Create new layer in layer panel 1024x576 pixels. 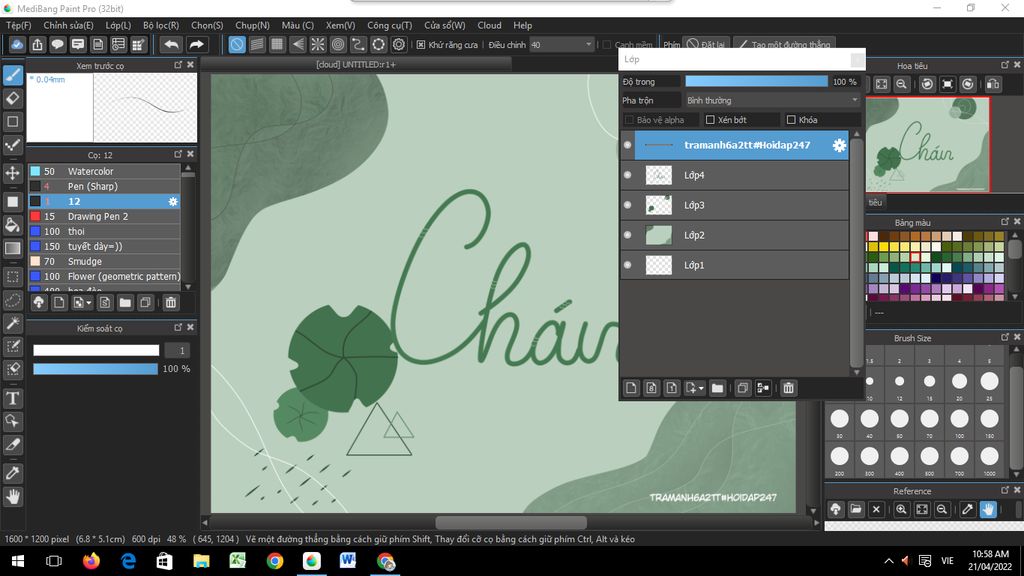point(631,388)
